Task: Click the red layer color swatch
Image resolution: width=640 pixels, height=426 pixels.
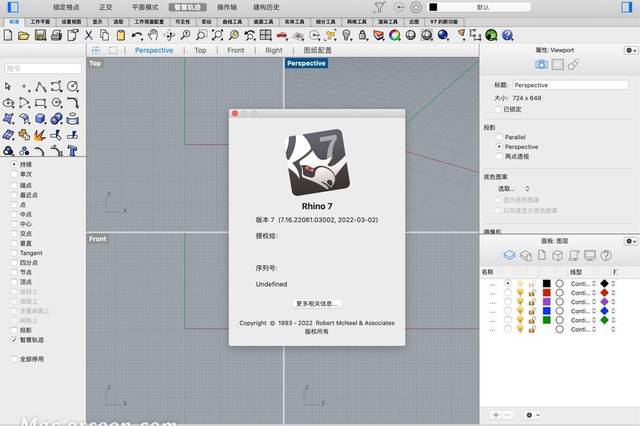Action: (547, 293)
